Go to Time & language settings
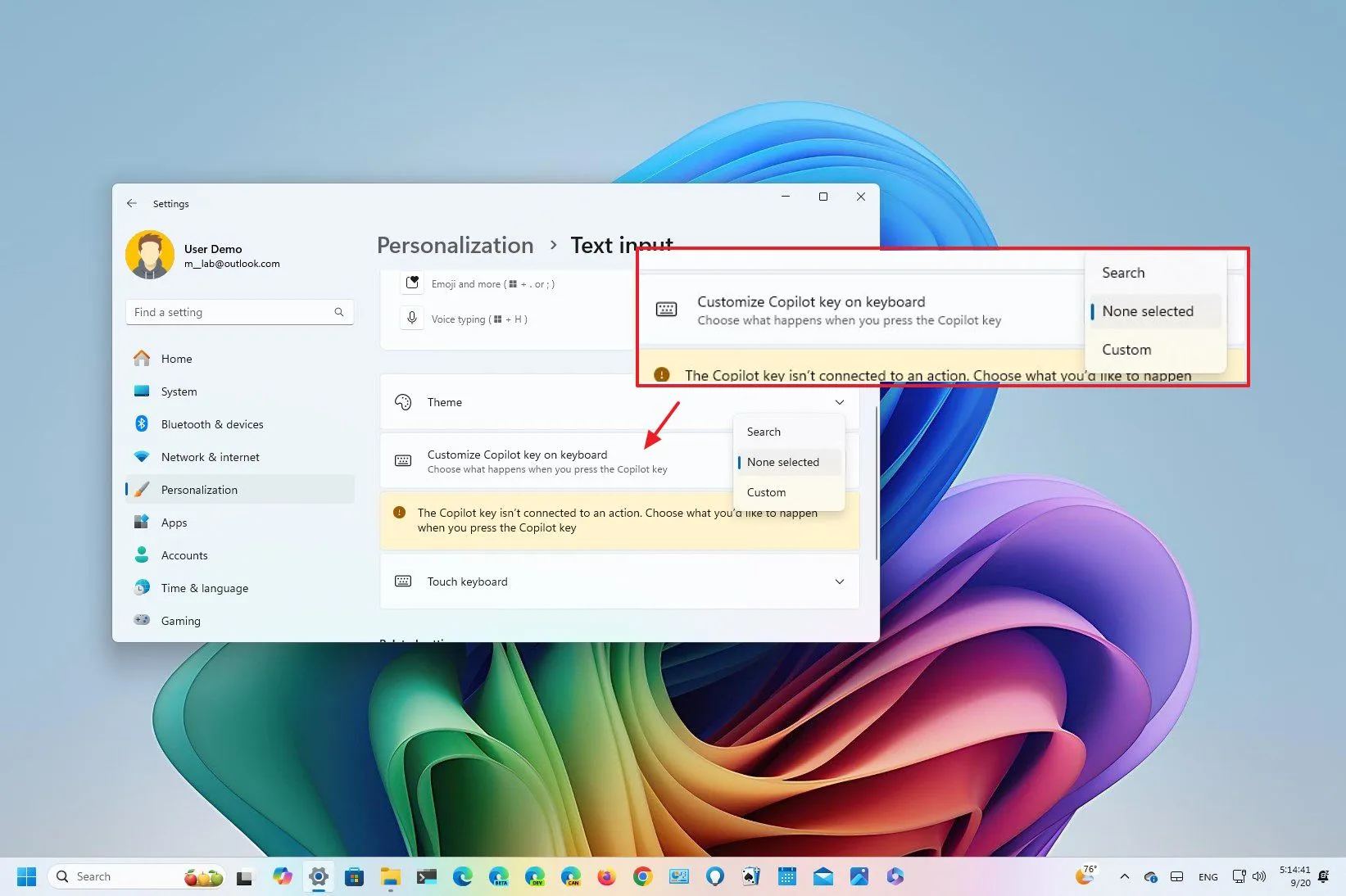Viewport: 1346px width, 896px height. click(240, 588)
